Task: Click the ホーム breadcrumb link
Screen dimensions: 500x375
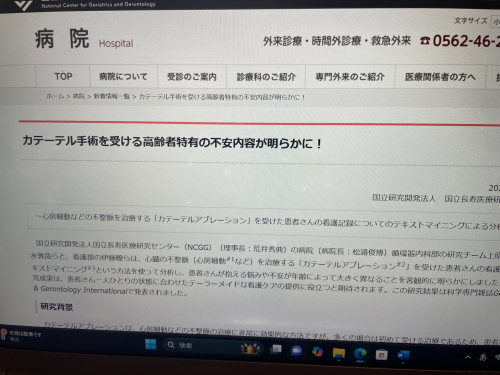Action: [55, 96]
